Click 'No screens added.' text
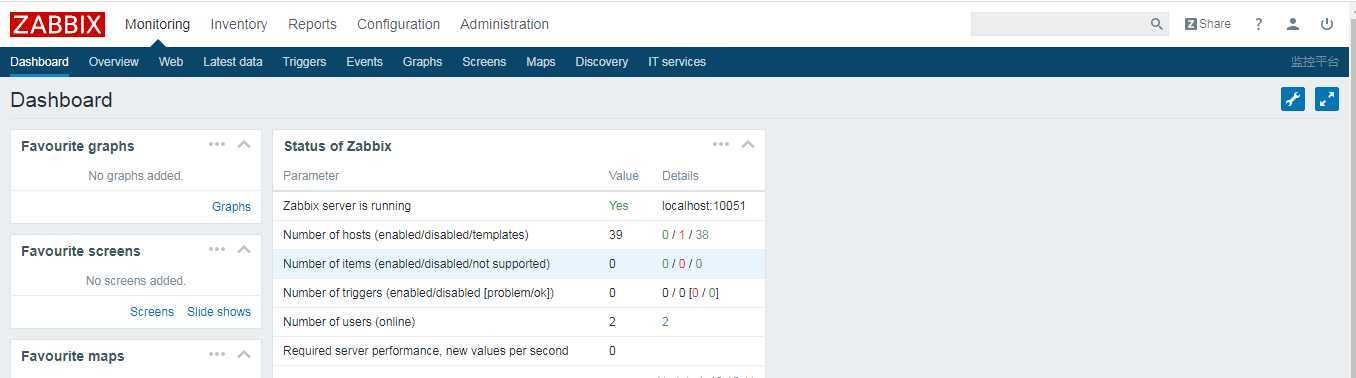Viewport: 1356px width, 378px height. pyautogui.click(x=136, y=281)
